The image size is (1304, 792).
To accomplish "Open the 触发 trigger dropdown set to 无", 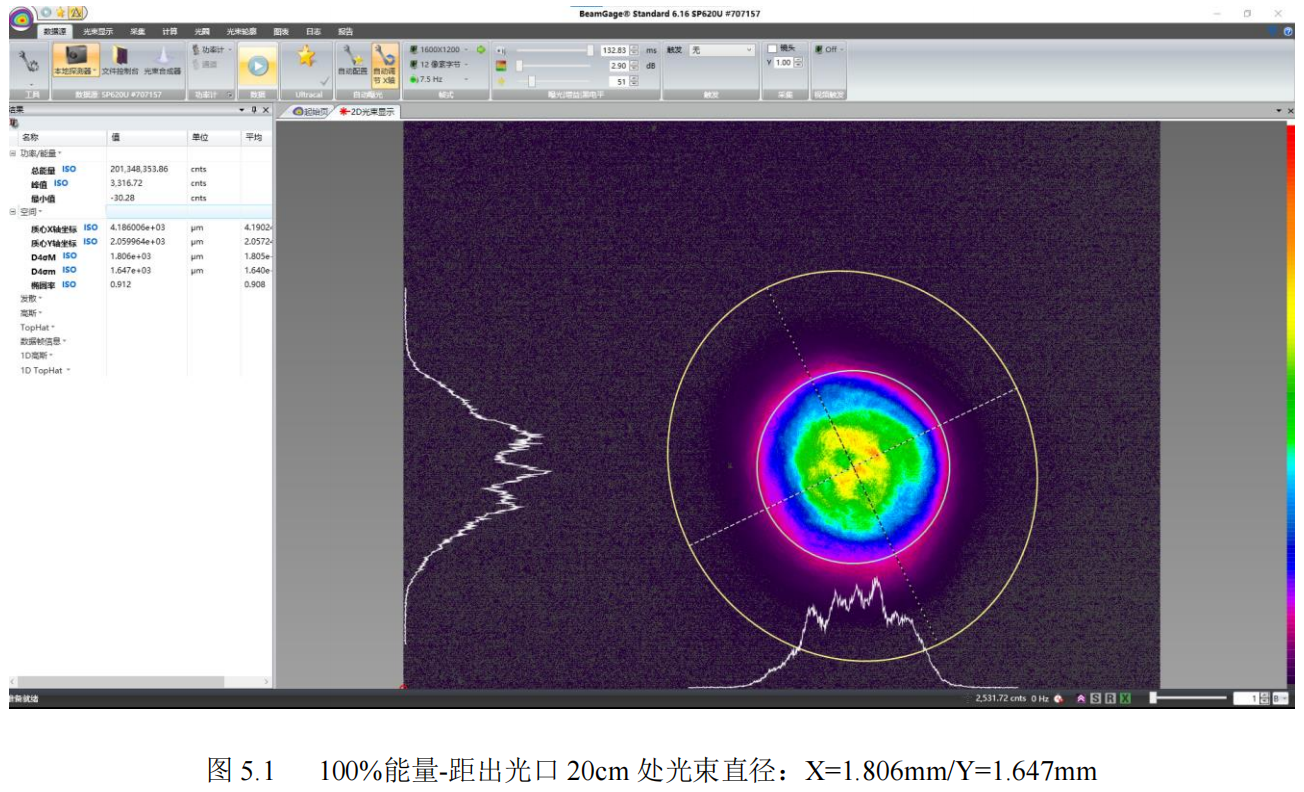I will tap(721, 50).
